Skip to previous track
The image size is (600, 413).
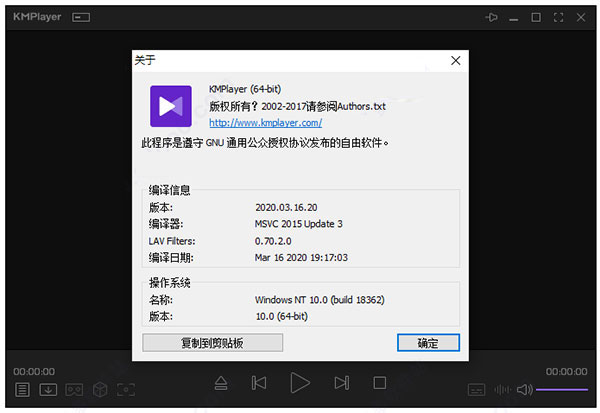point(259,383)
